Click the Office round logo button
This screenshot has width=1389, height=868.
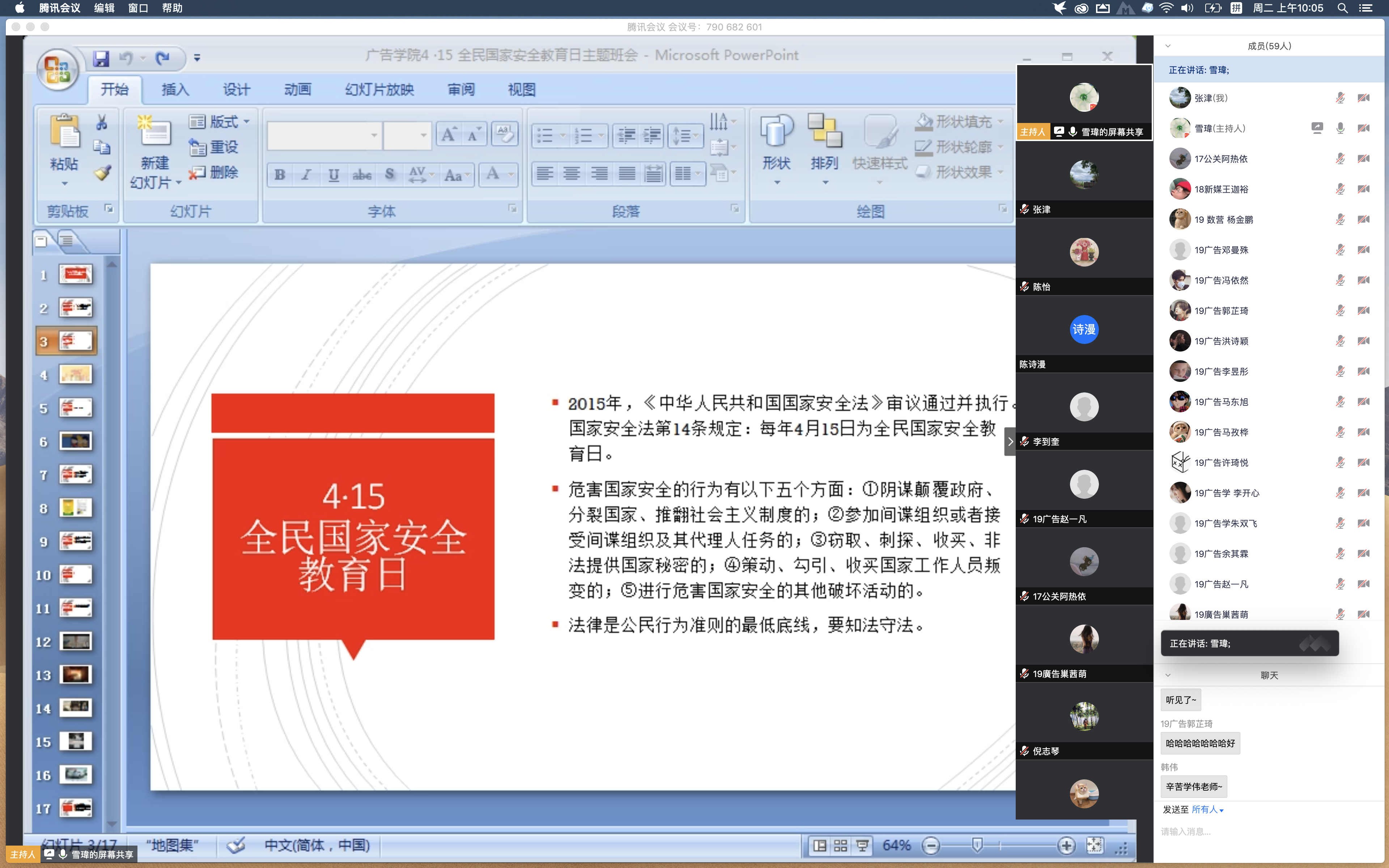tap(58, 69)
